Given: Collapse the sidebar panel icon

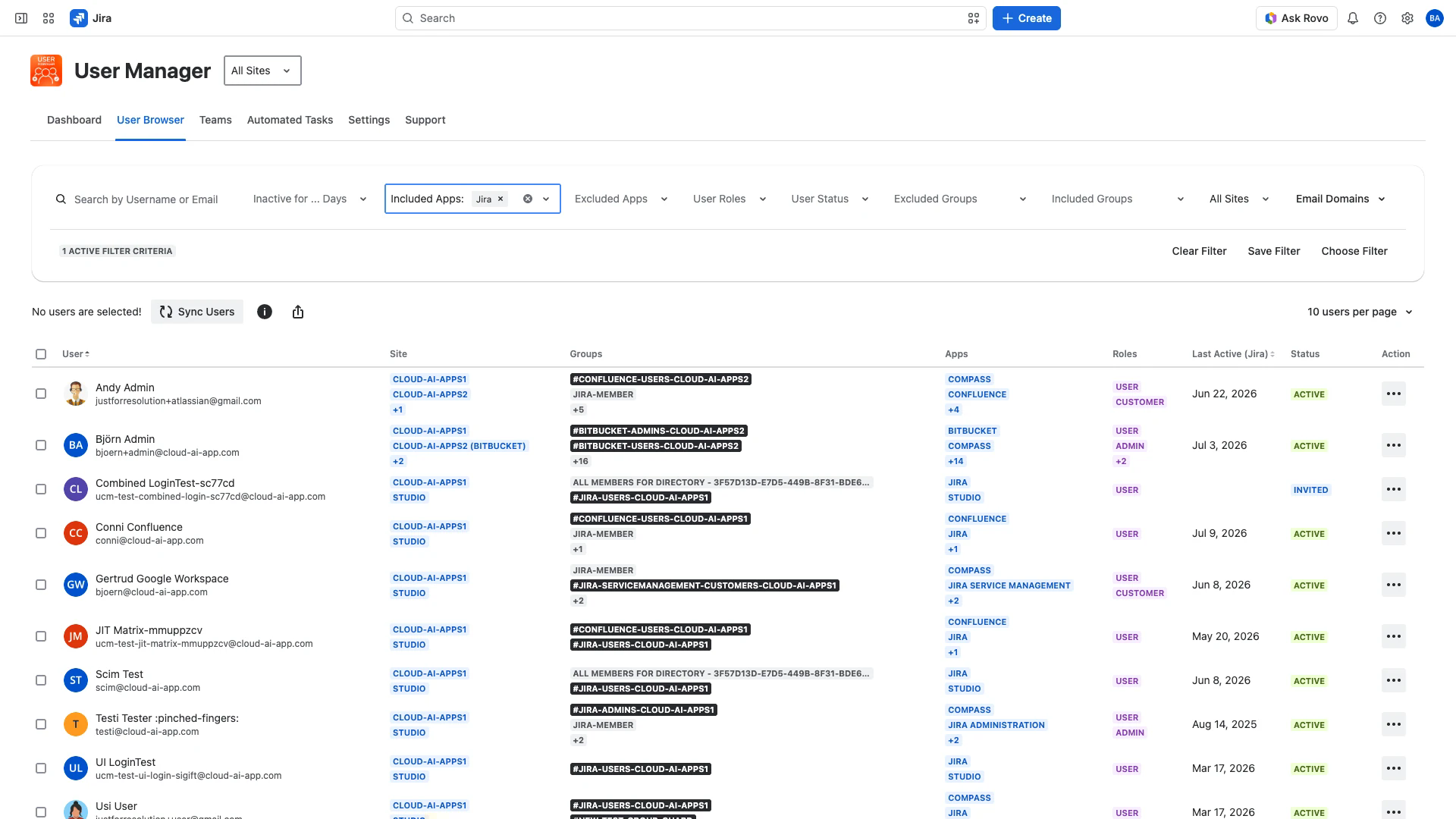Looking at the screenshot, I should coord(21,18).
